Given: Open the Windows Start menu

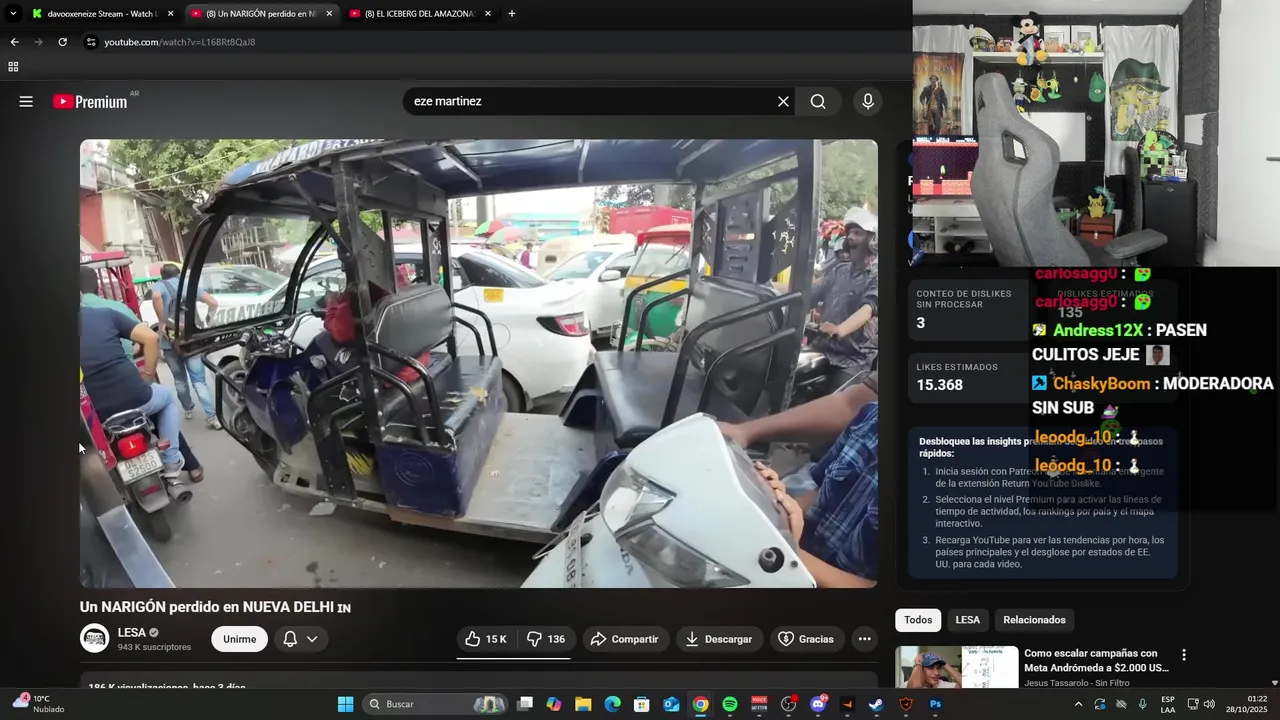Looking at the screenshot, I should (345, 704).
